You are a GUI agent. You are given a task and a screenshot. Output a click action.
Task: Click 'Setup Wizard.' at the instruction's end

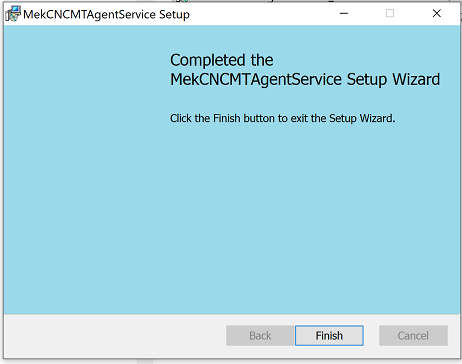pos(362,118)
